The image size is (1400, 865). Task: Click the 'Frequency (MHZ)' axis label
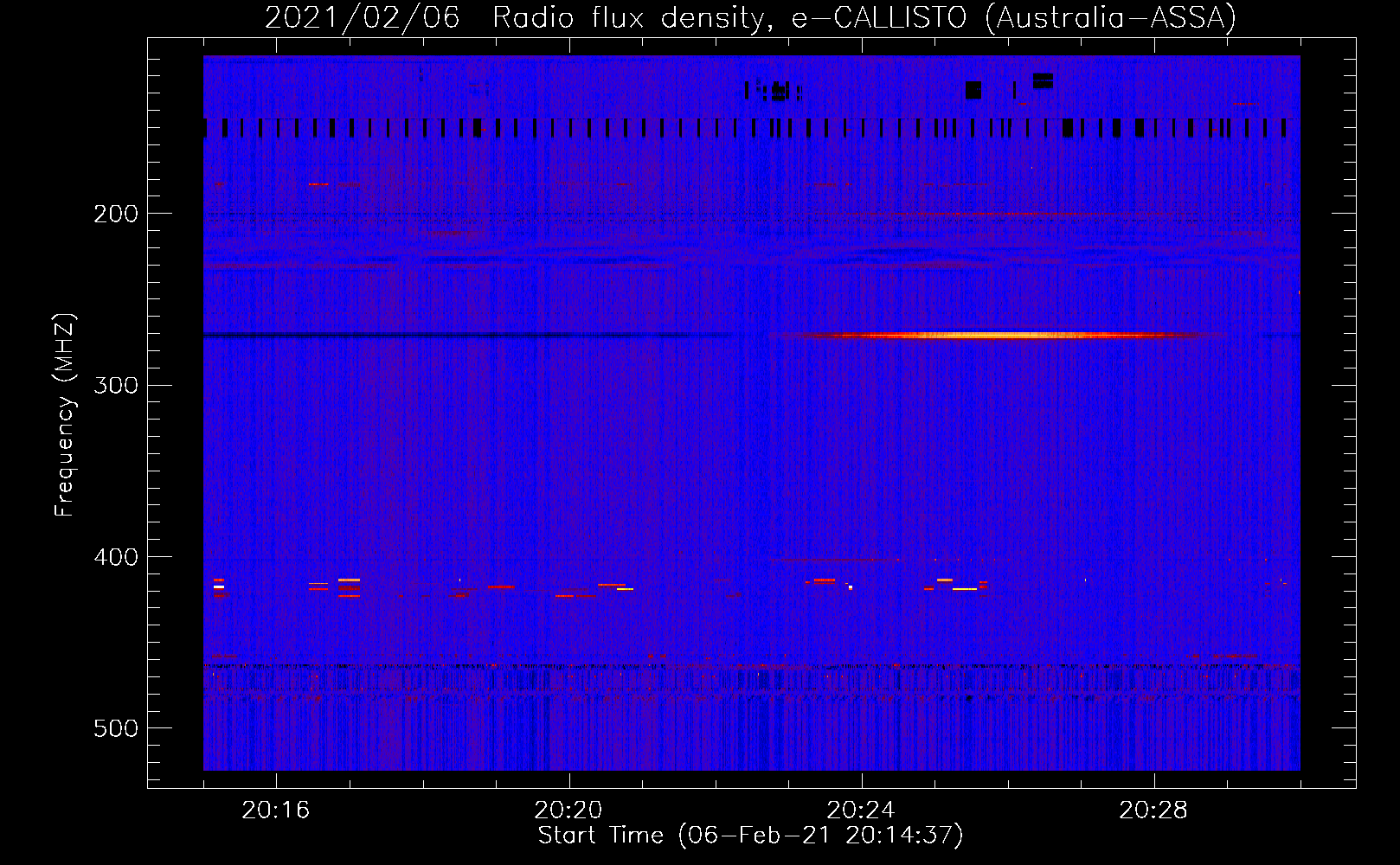tap(65, 415)
